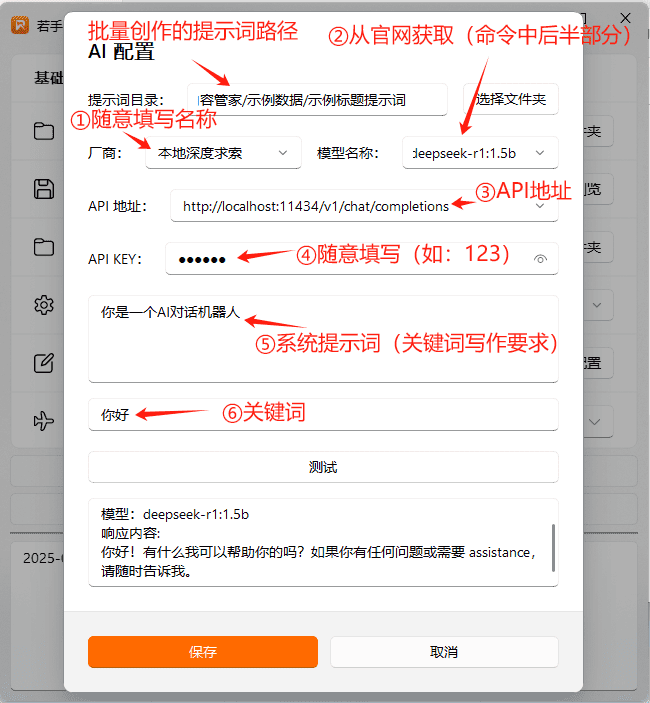Click the keyword field containing 你好
650x703 pixels.
click(322, 415)
